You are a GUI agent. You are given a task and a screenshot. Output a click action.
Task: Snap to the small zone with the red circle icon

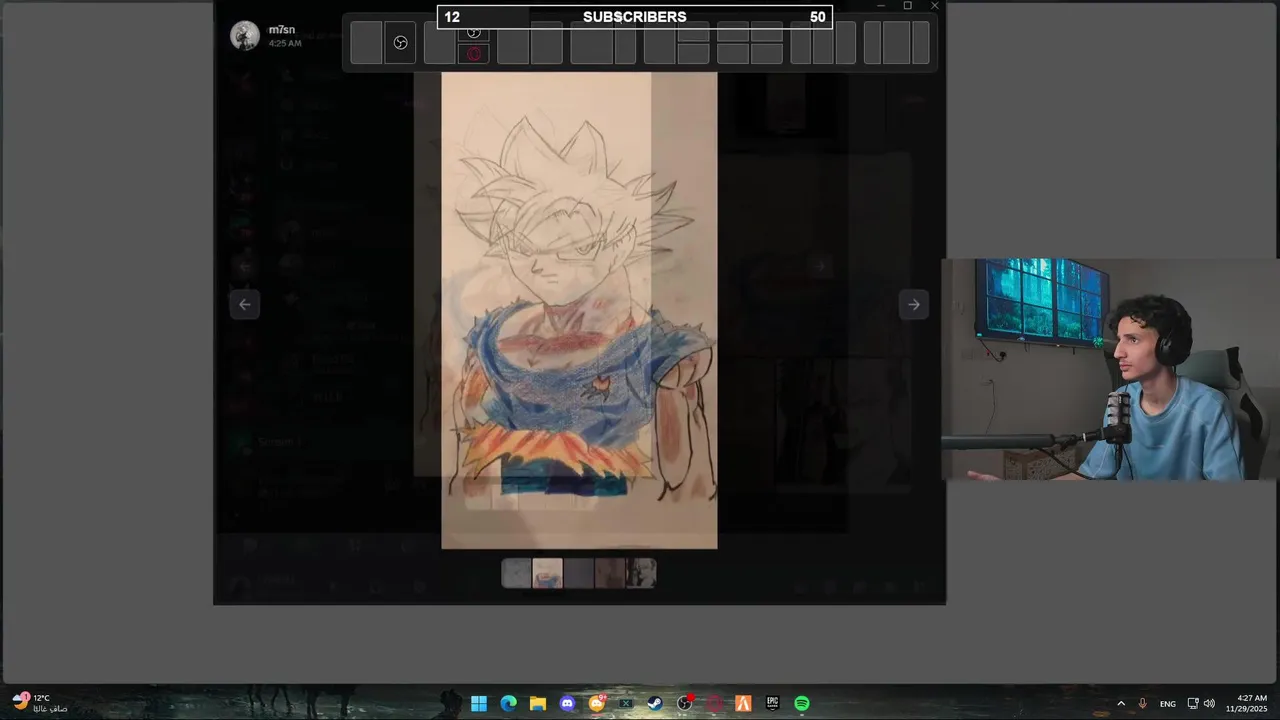point(474,54)
